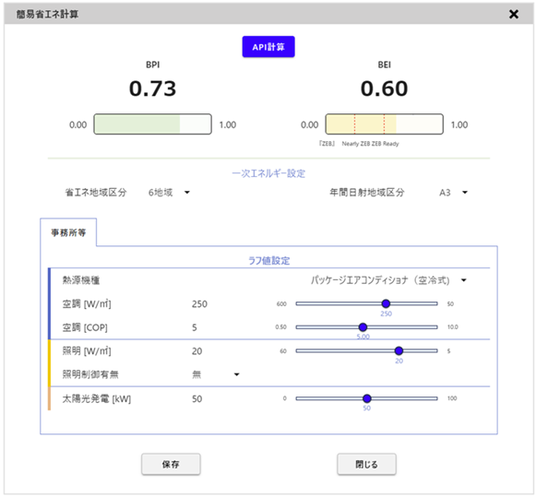Click the 保存 button
The height and width of the screenshot is (497, 536).
tap(171, 464)
